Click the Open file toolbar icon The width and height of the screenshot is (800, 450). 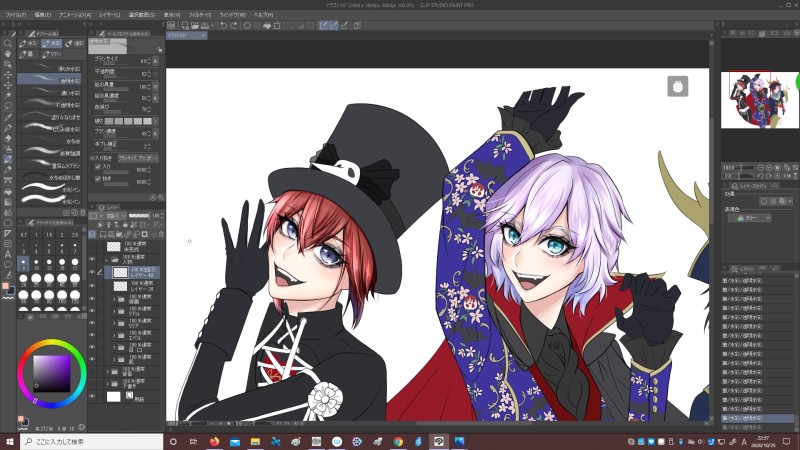click(195, 26)
